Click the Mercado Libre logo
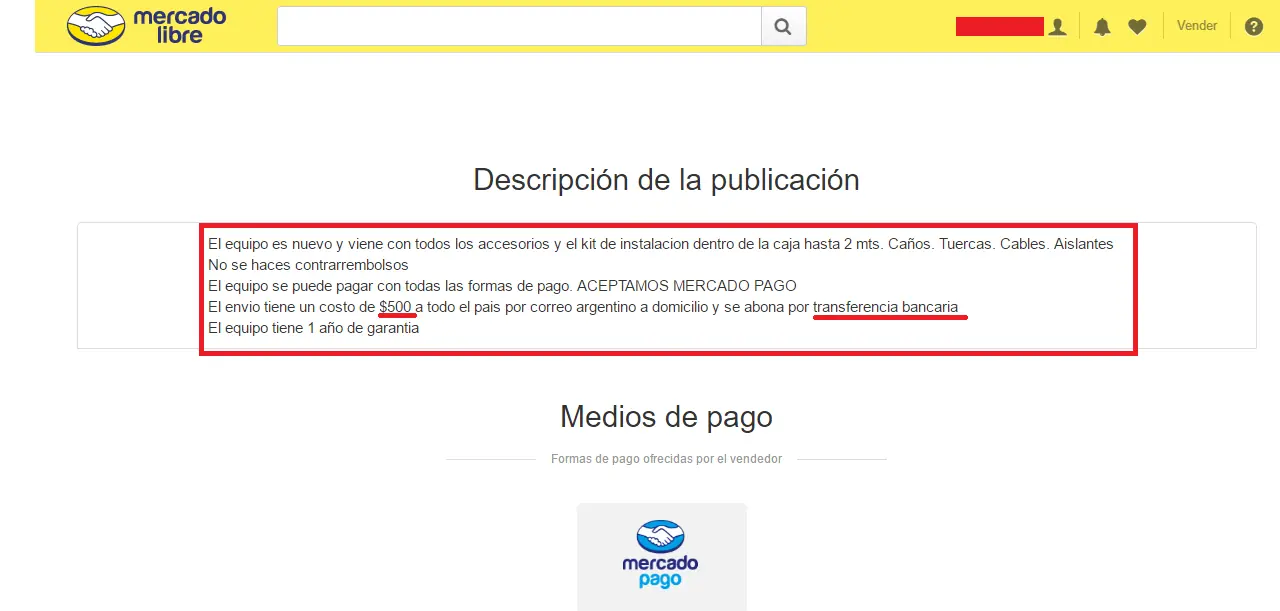The width and height of the screenshot is (1280, 611). [x=147, y=26]
